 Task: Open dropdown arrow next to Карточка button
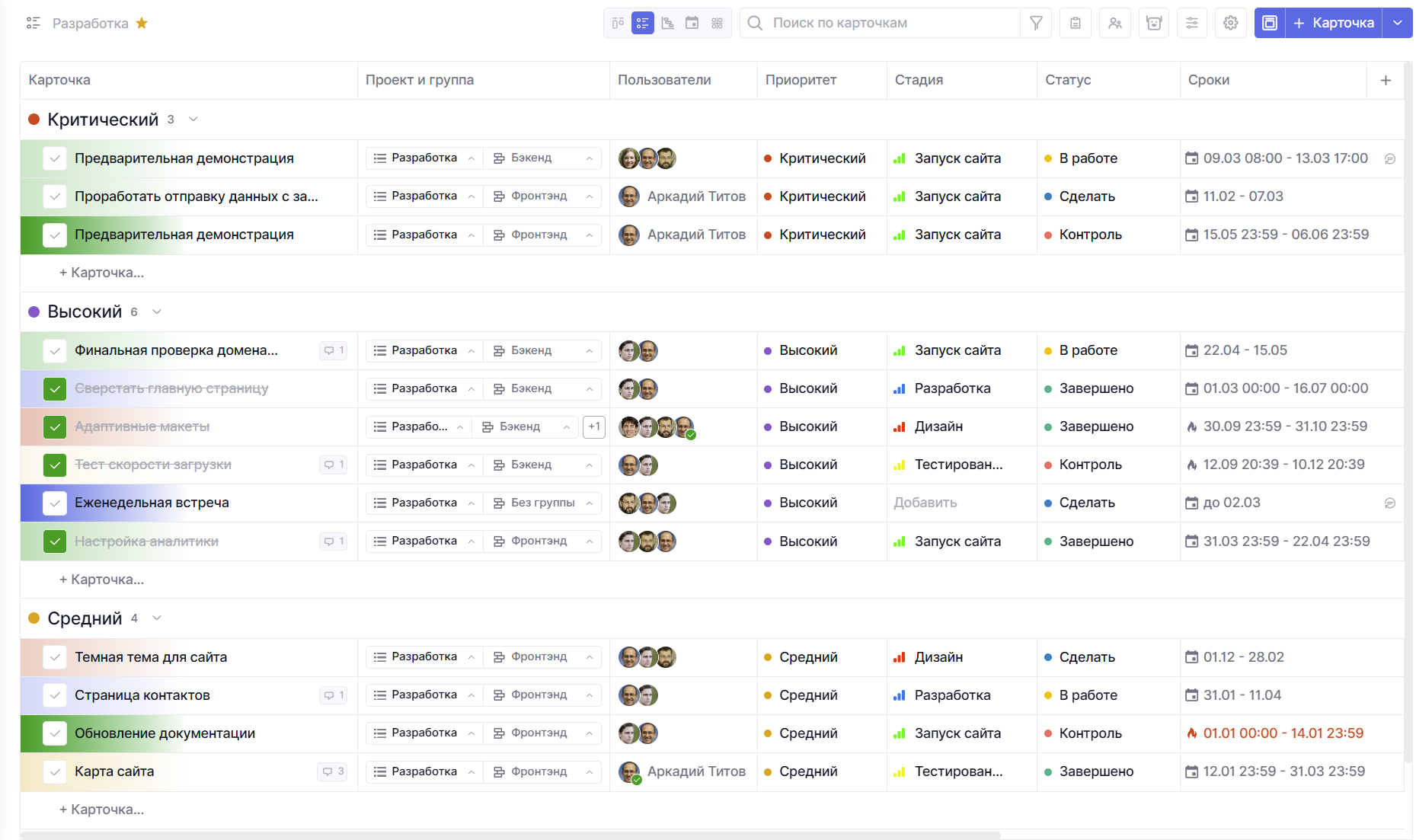tap(1397, 23)
